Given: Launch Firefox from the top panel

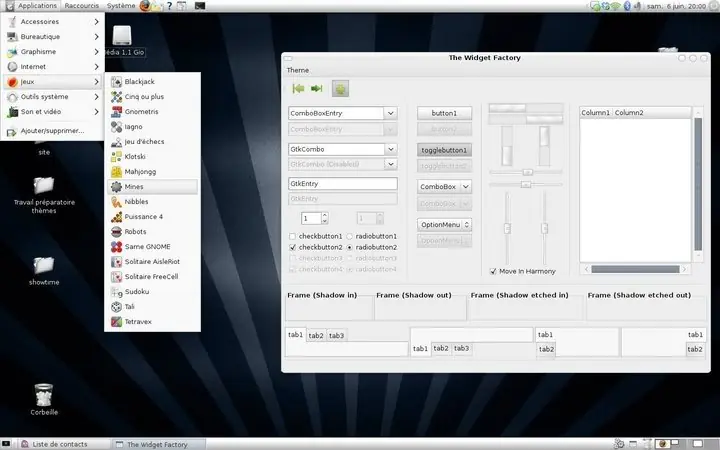Looking at the screenshot, I should click(x=145, y=6).
